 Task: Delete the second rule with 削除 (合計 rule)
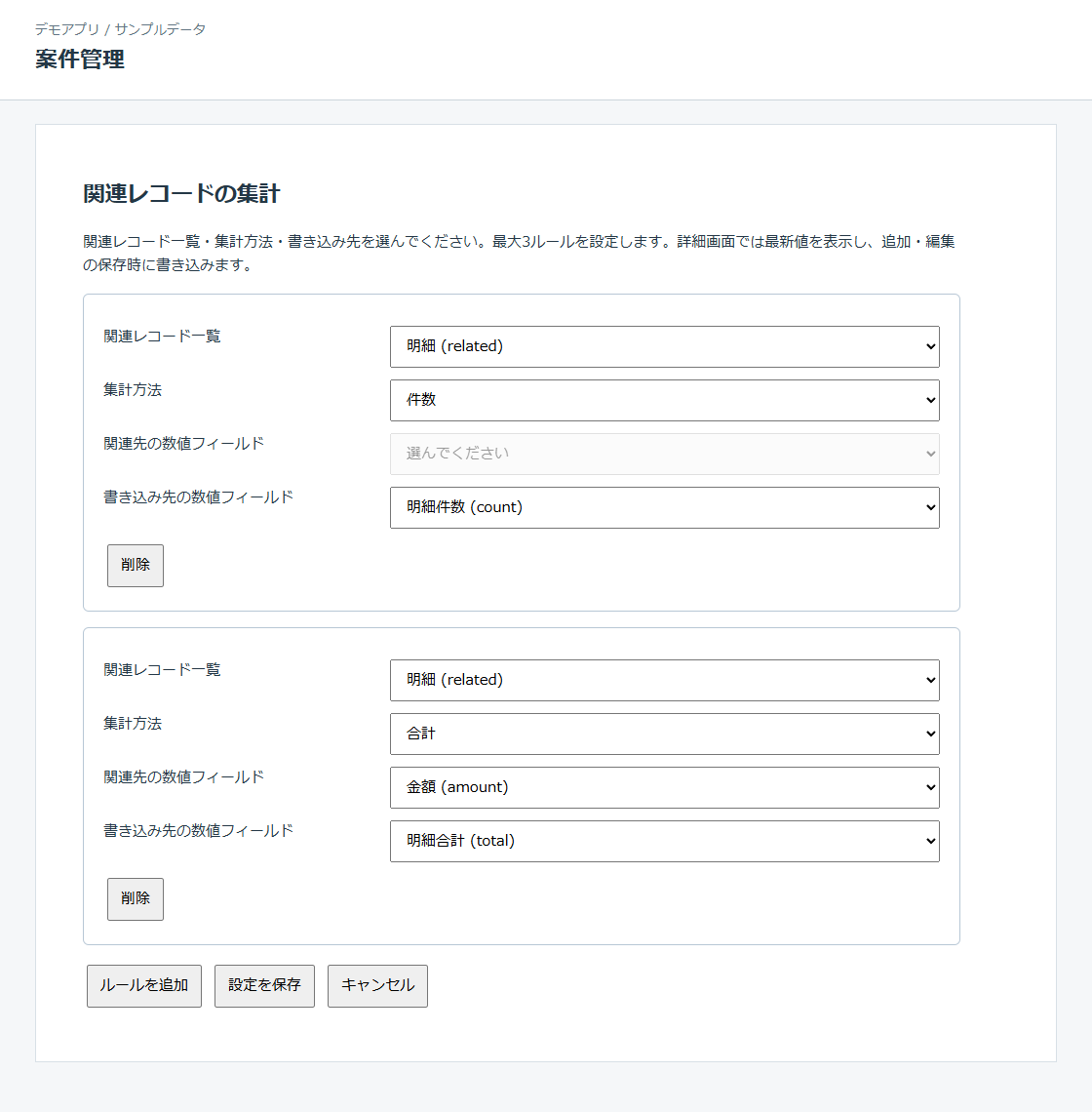point(136,899)
